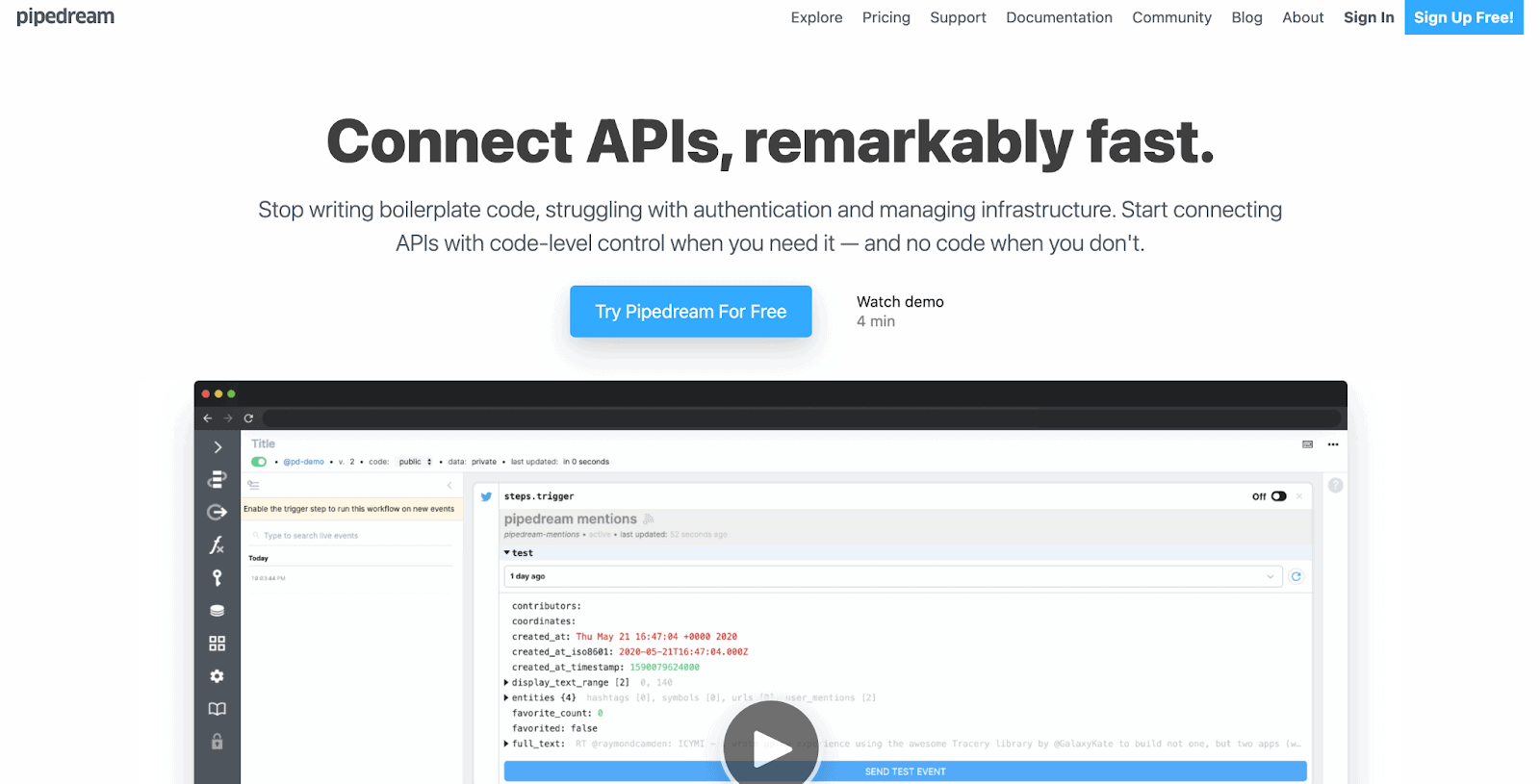Open the About page
This screenshot has width=1540, height=784.
[x=1302, y=17]
